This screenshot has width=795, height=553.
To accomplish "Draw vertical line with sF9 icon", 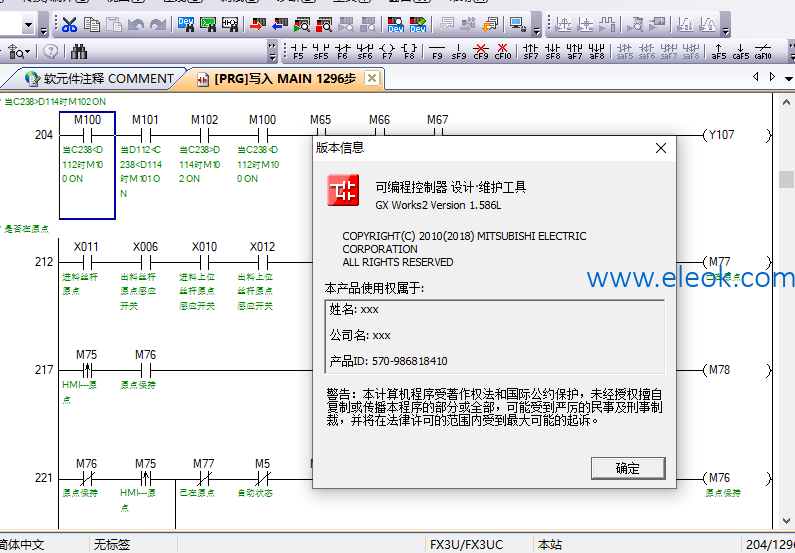I will pos(459,51).
